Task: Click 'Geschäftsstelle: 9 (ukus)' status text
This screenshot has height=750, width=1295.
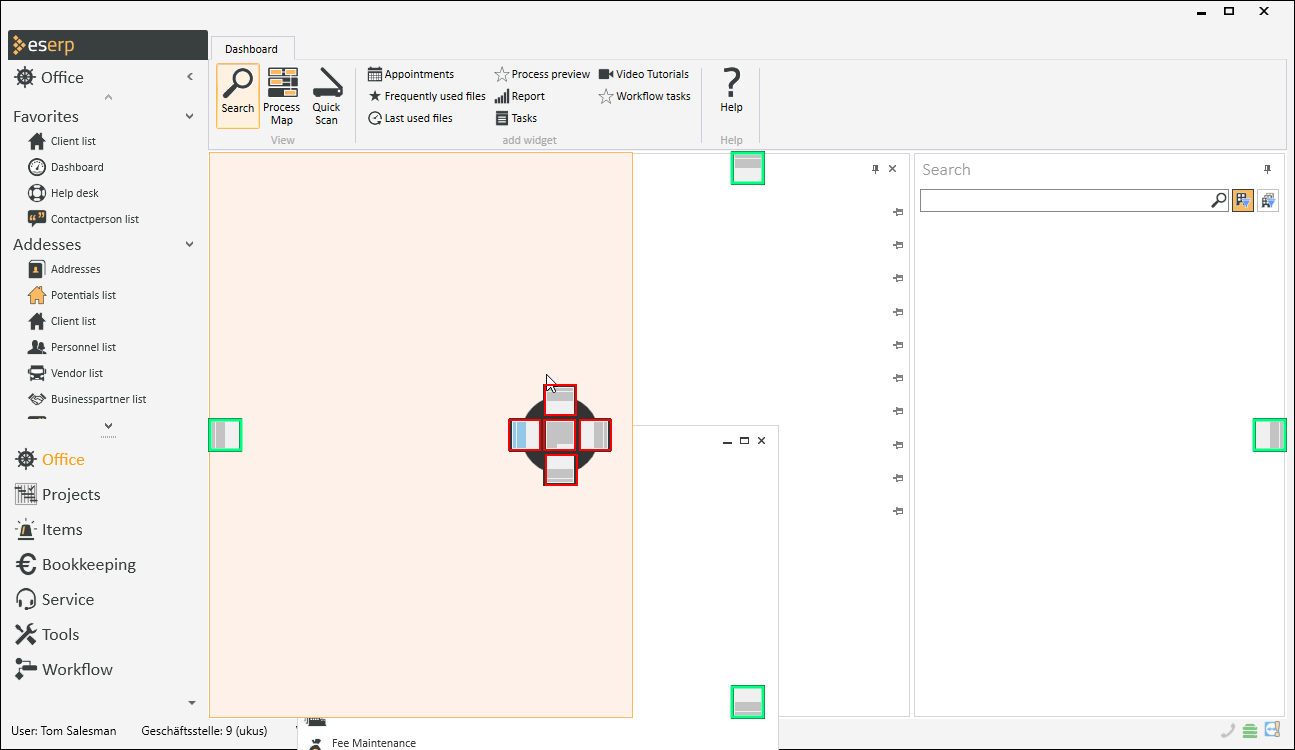Action: (204, 731)
